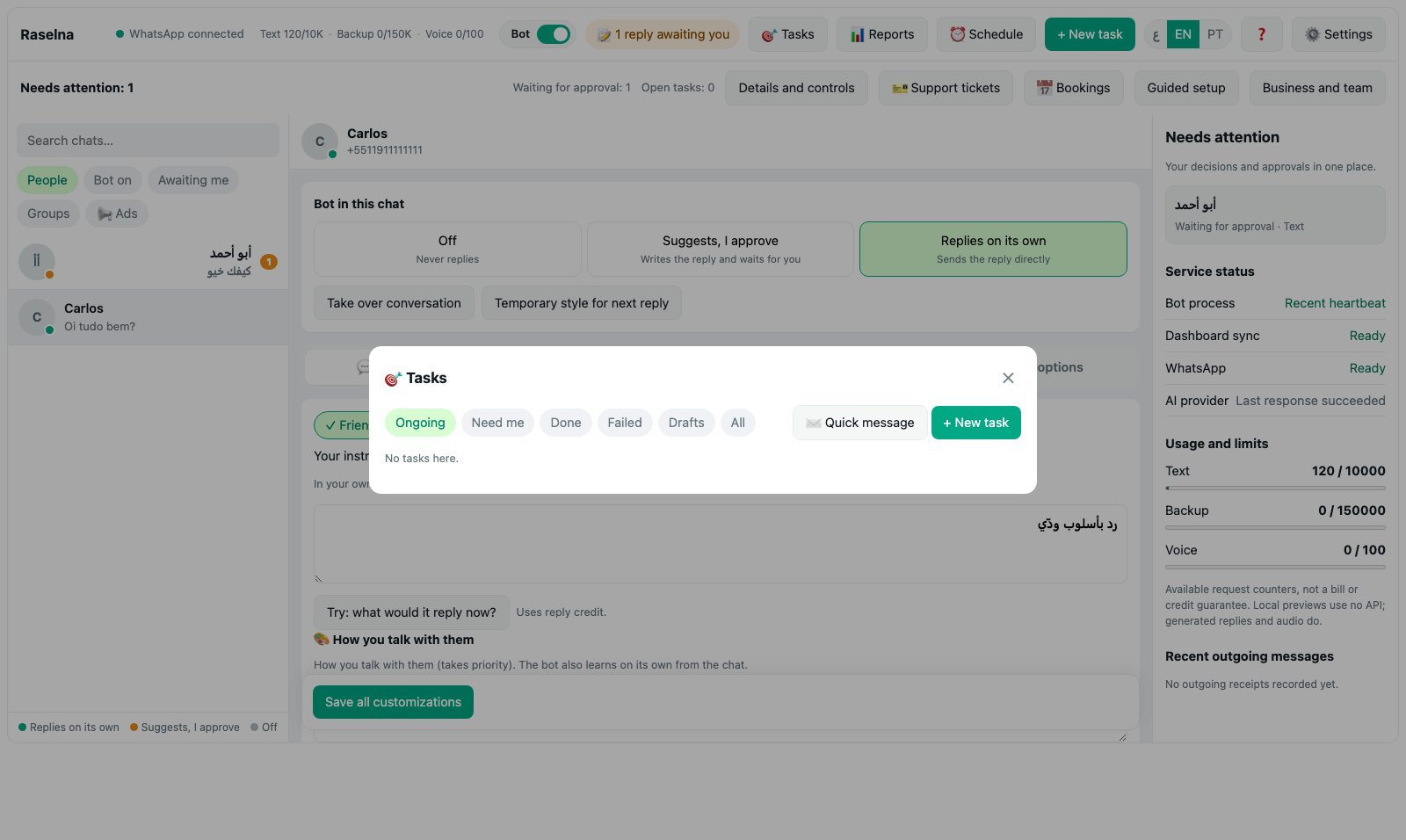Switch to the Done tasks filter
This screenshot has height=840, width=1406.
(566, 423)
